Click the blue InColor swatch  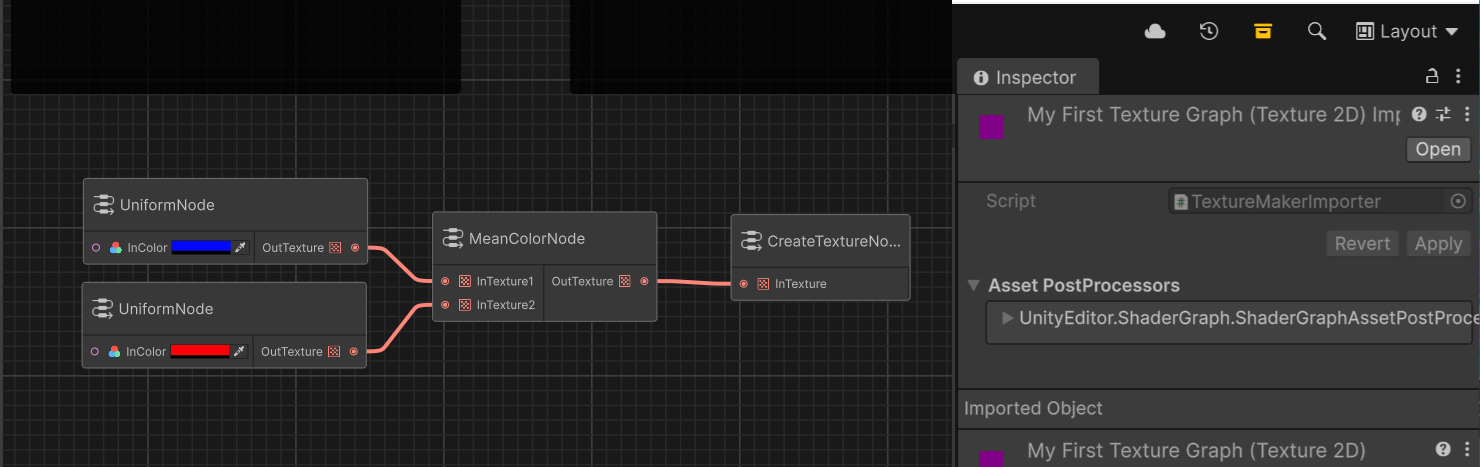pyautogui.click(x=201, y=247)
